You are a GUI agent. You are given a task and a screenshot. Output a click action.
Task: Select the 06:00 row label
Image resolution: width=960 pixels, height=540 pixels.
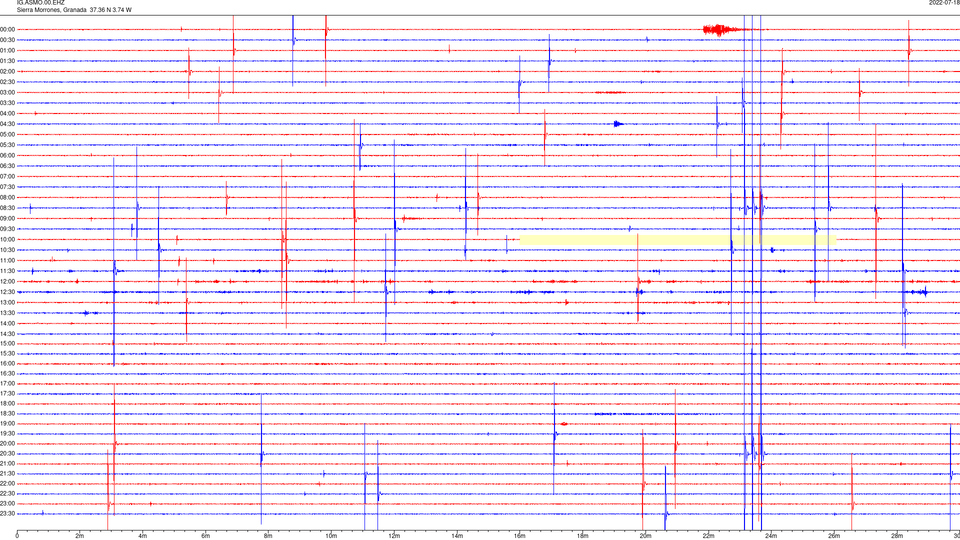point(8,156)
